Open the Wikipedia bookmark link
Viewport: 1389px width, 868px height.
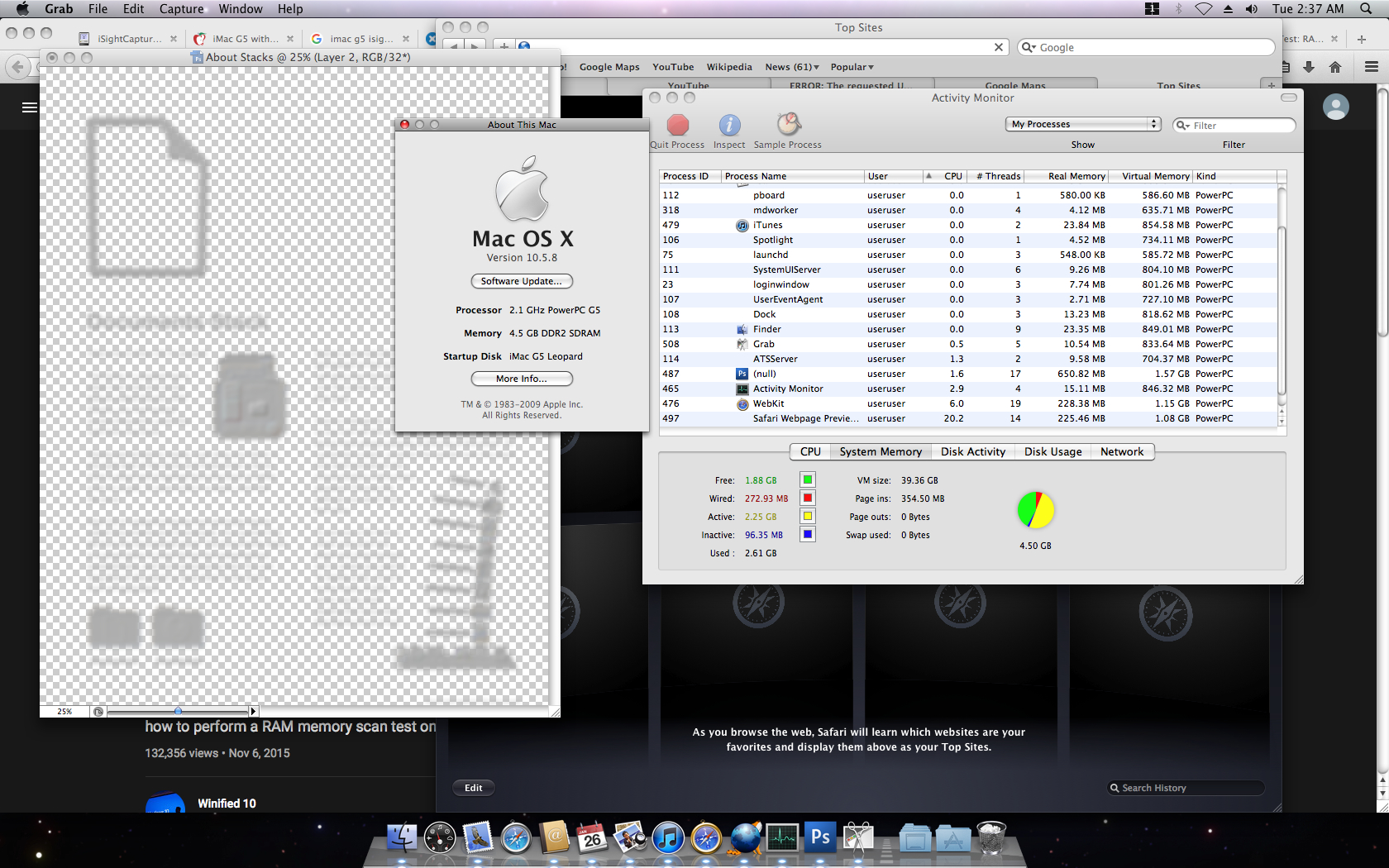[x=729, y=67]
